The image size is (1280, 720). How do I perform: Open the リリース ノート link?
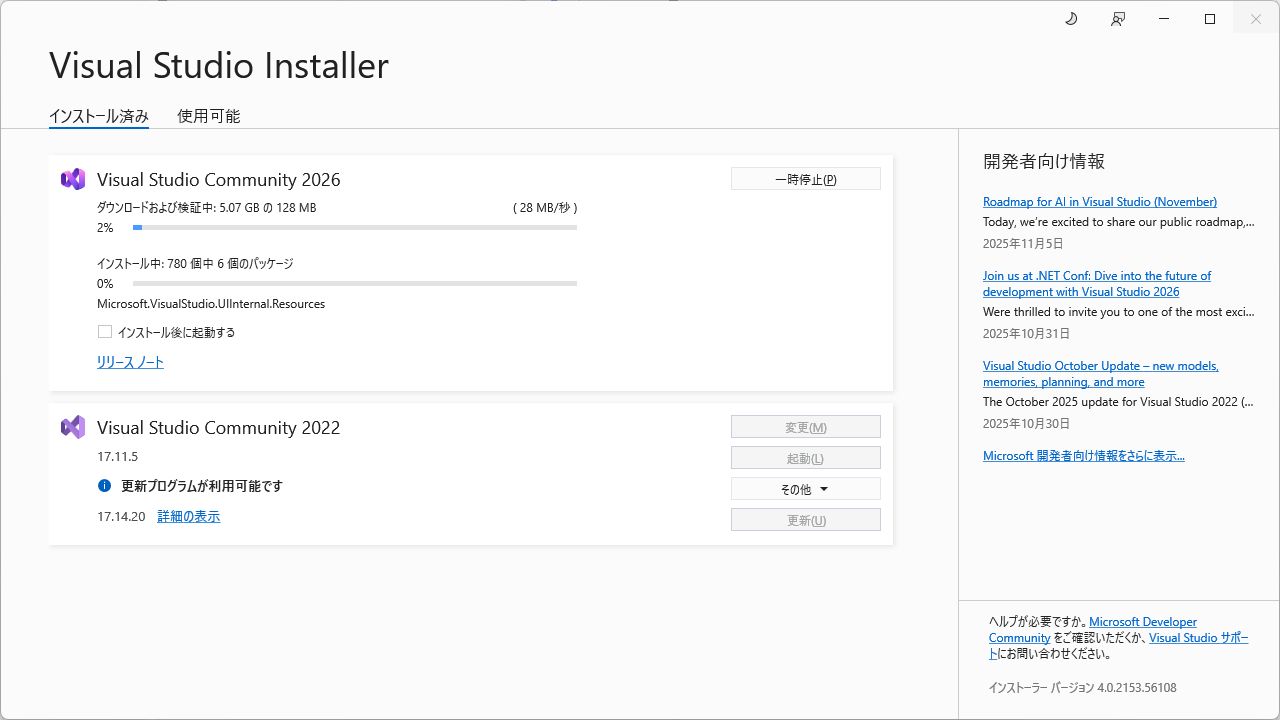coord(130,362)
